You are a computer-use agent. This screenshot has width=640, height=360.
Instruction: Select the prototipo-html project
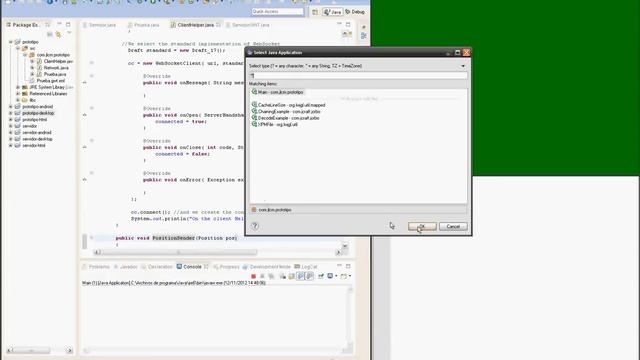[31, 120]
